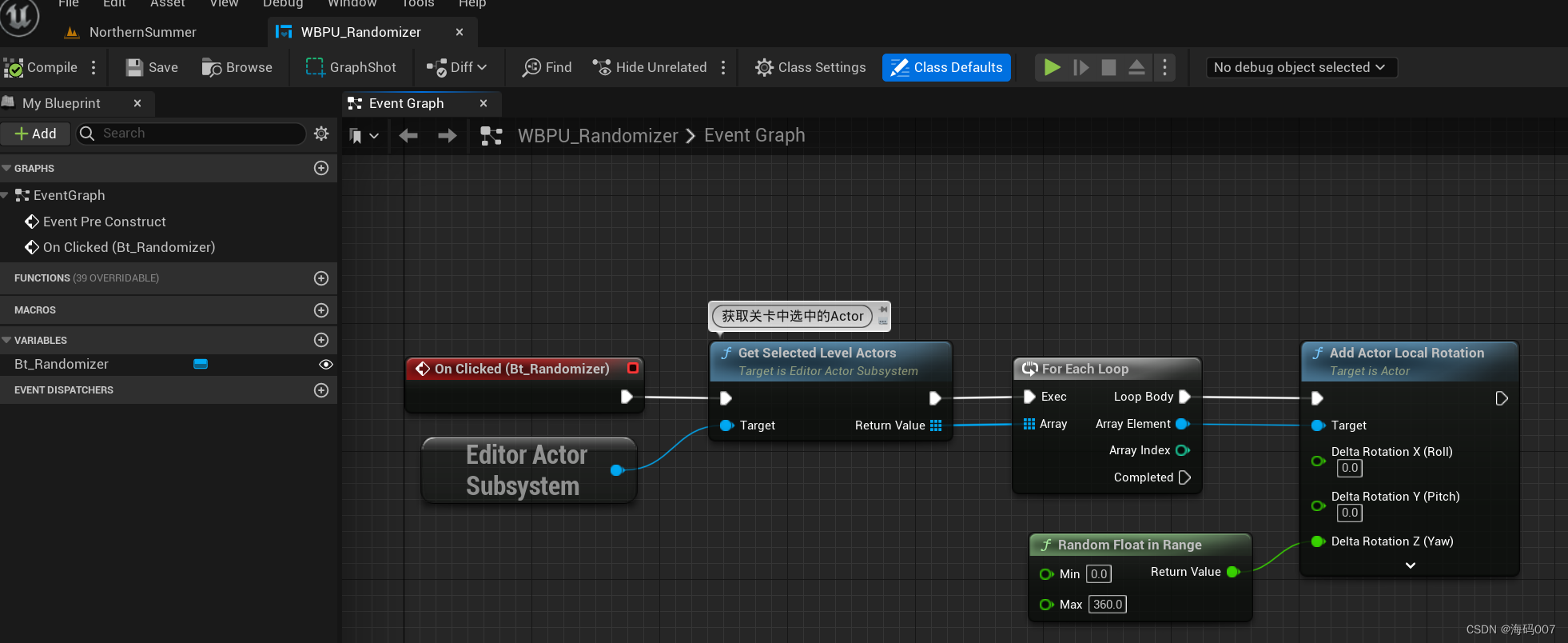Viewport: 1568px width, 643px height.
Task: Edit the Delta Rotation X (Roll) value
Action: tap(1349, 468)
